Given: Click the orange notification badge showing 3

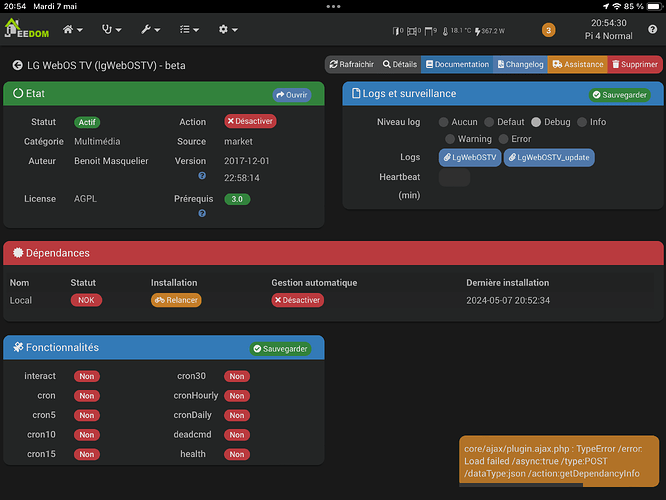Looking at the screenshot, I should point(548,30).
